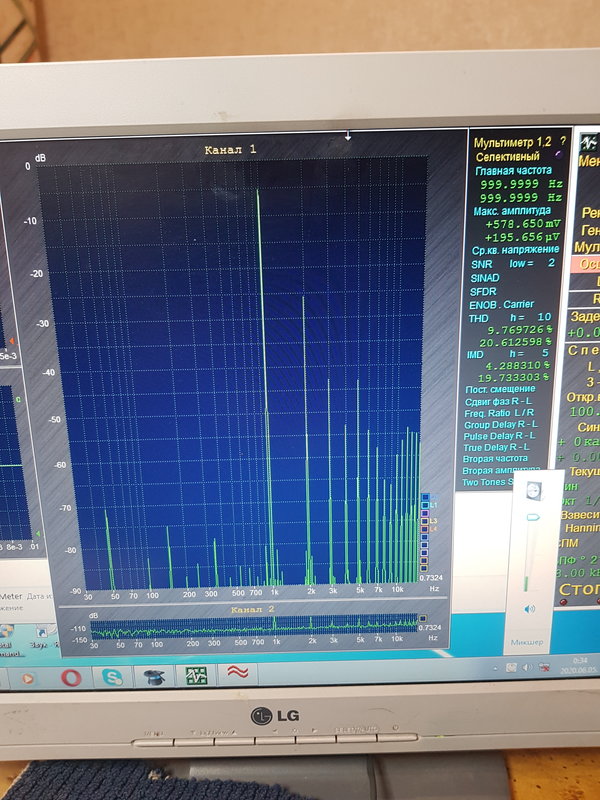The width and height of the screenshot is (600, 800).
Task: Click the highlighted Осц menu item
Action: [x=585, y=264]
